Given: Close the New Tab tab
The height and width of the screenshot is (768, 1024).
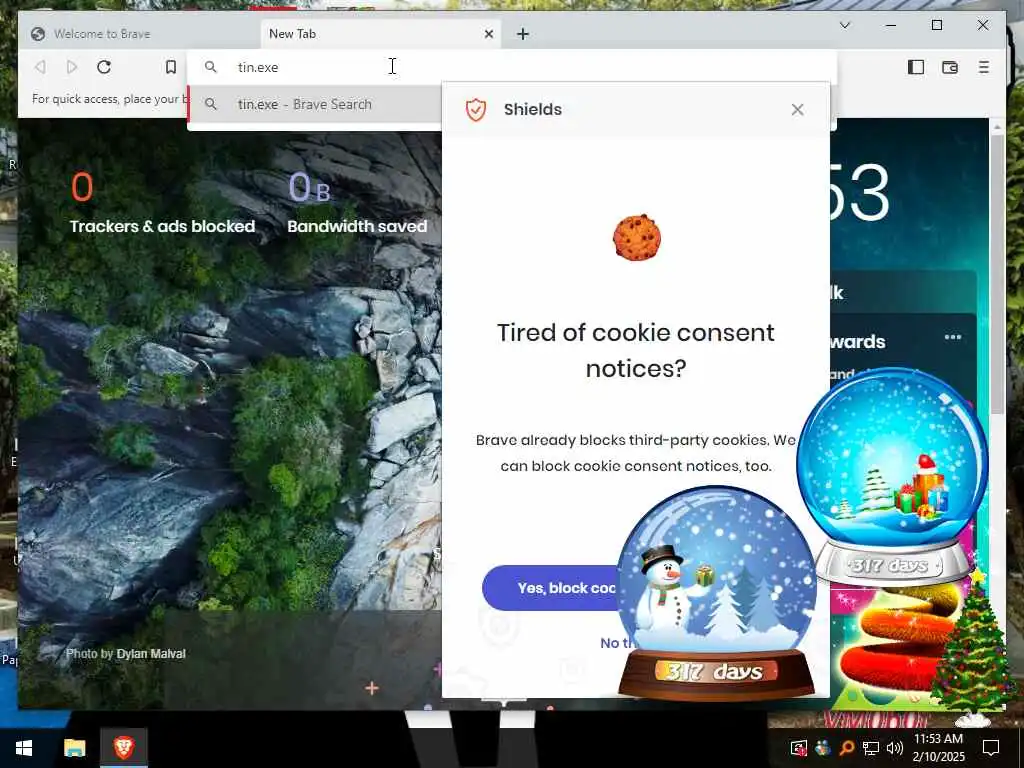Looking at the screenshot, I should [488, 34].
